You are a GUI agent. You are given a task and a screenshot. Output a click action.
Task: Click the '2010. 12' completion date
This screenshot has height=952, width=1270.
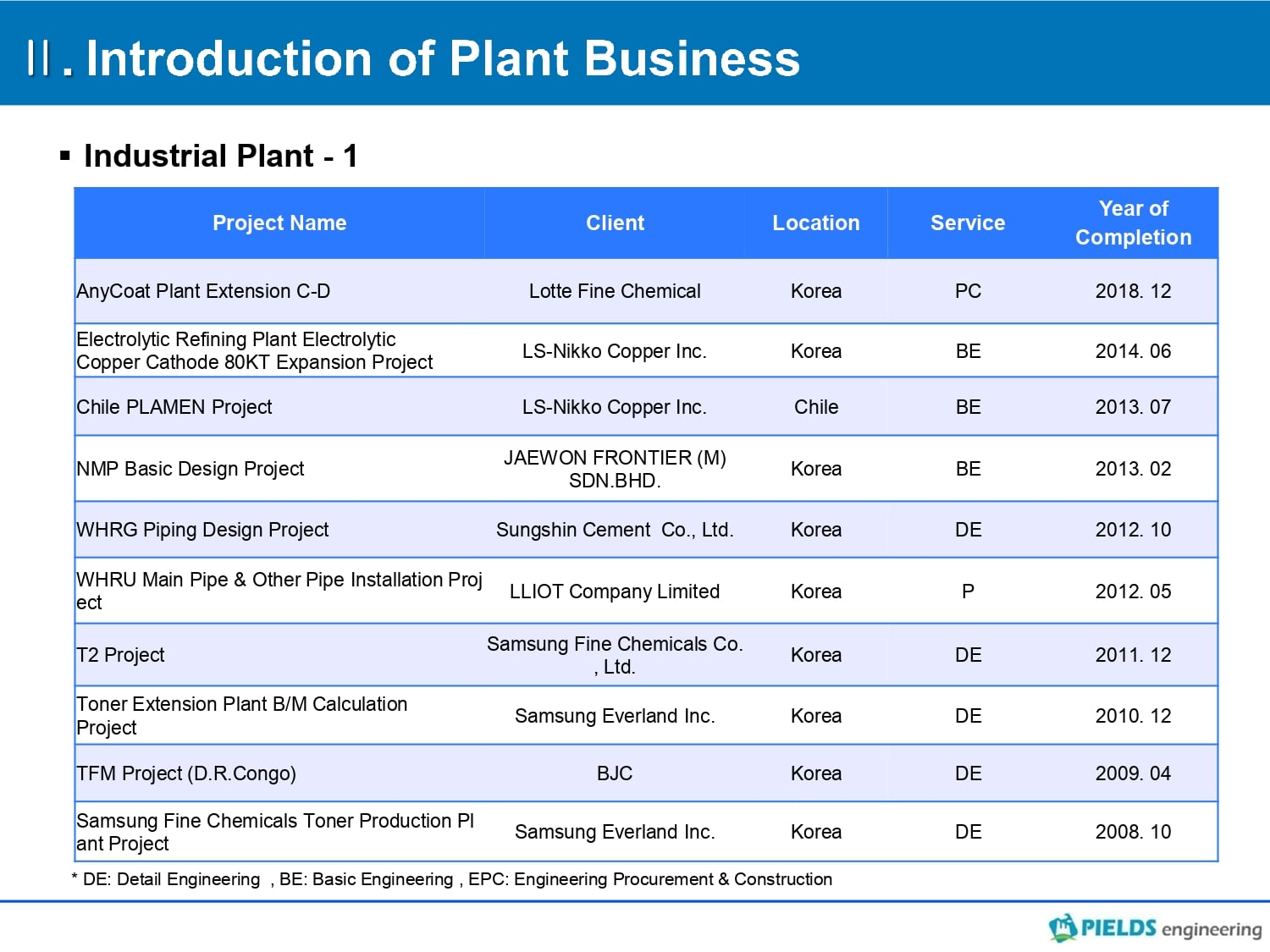point(1133,716)
